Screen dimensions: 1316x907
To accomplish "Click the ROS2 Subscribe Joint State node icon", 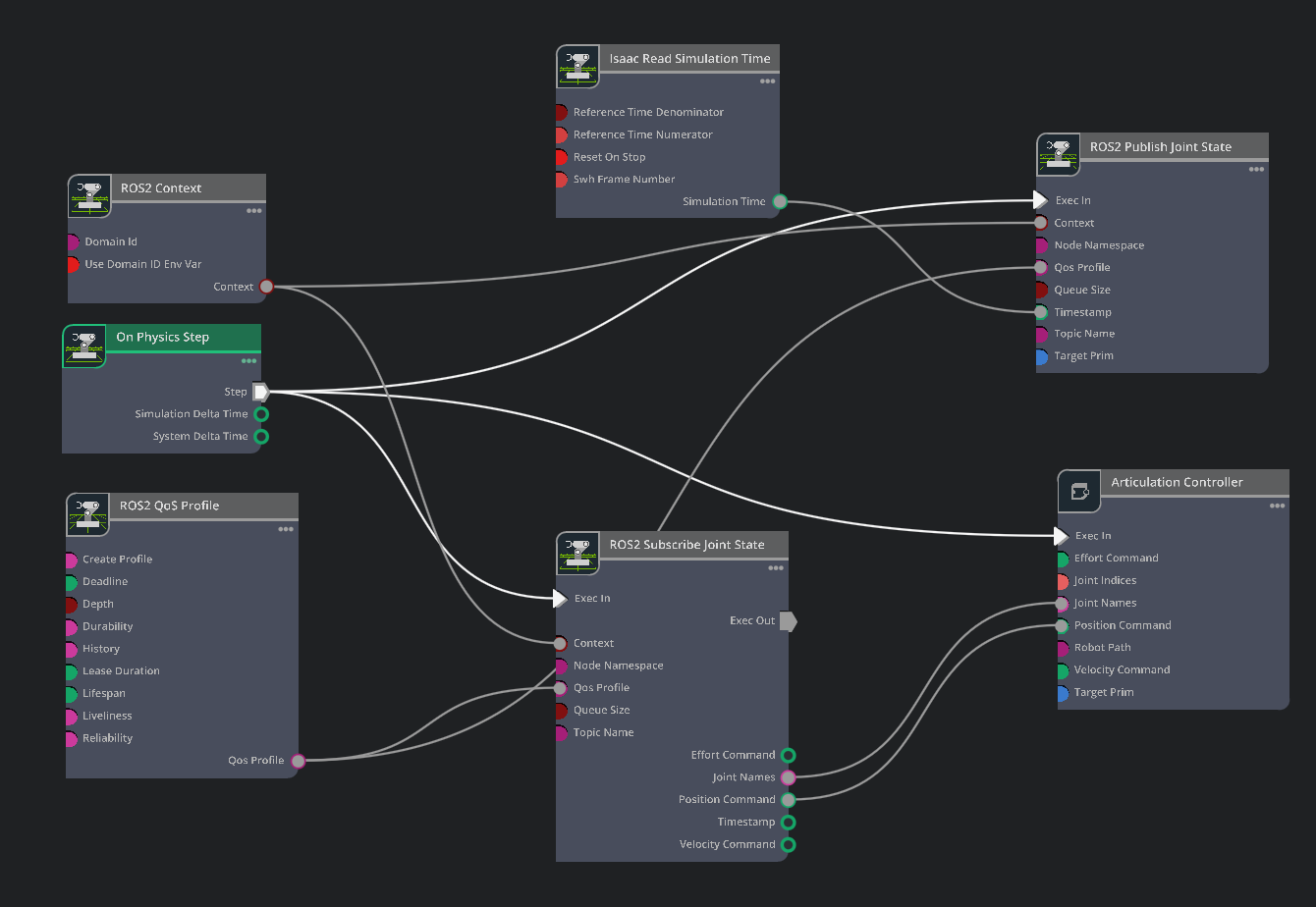I will pyautogui.click(x=577, y=554).
